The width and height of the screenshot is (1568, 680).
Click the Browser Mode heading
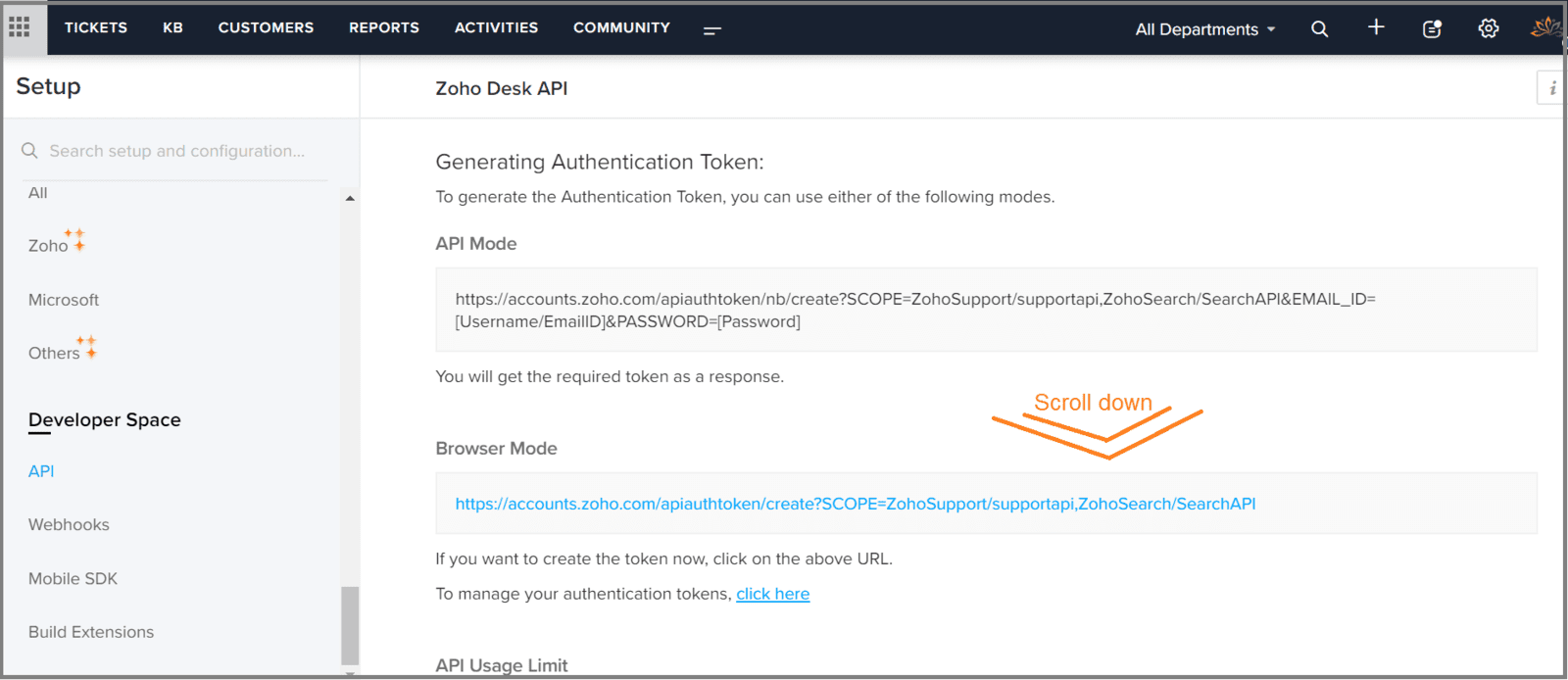(x=496, y=449)
